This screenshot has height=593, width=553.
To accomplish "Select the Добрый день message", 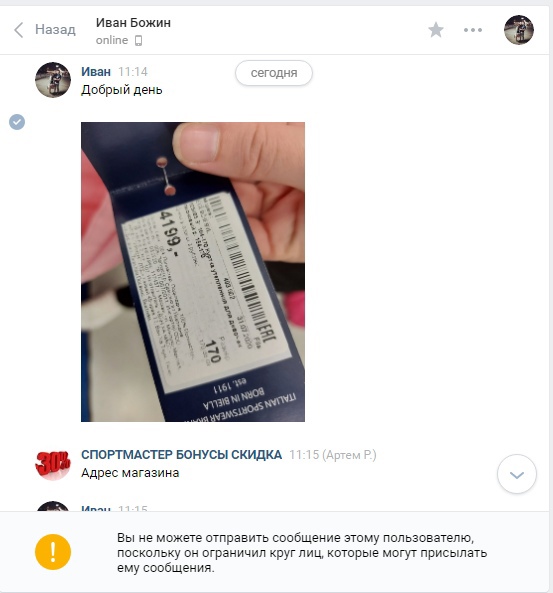I will pos(122,90).
